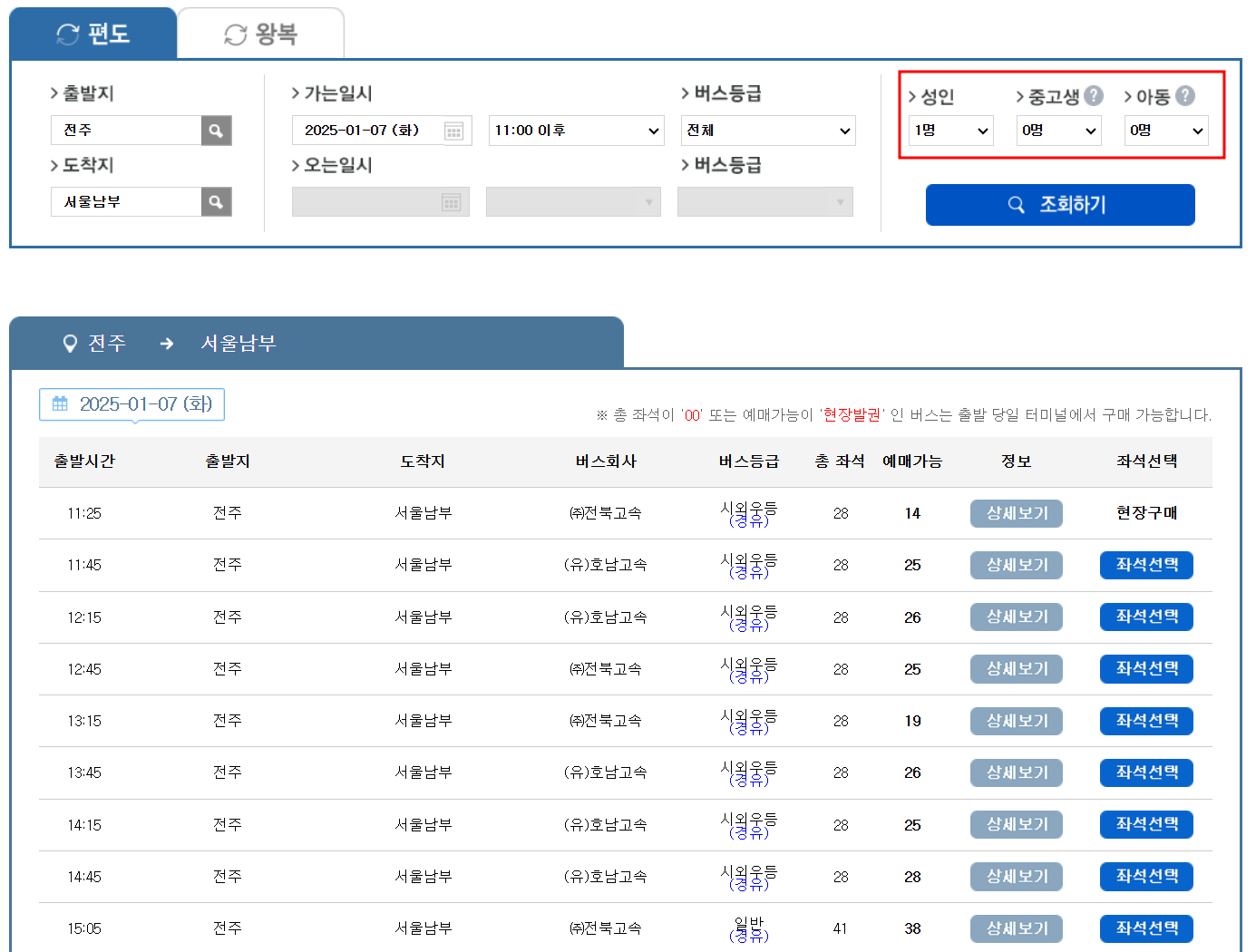Click the red 현장발권 text in the notice
1256x952 pixels.
point(852,414)
